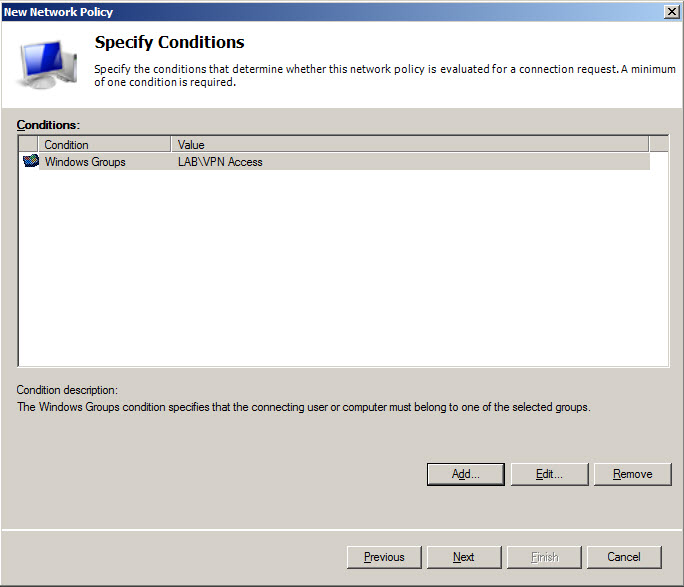Click the computer monitor wizard icon

[x=47, y=64]
